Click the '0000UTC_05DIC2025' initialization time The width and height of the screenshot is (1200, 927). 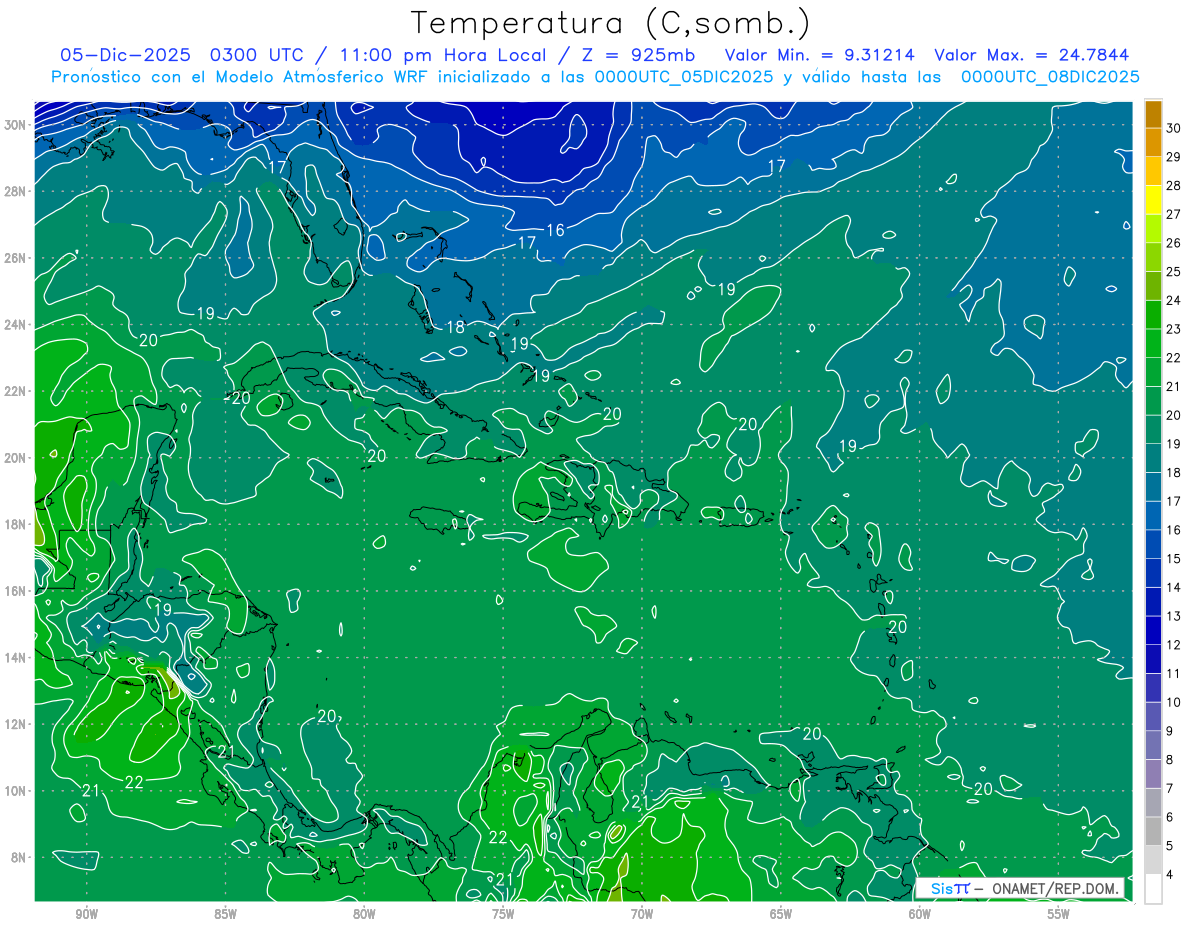[x=684, y=77]
